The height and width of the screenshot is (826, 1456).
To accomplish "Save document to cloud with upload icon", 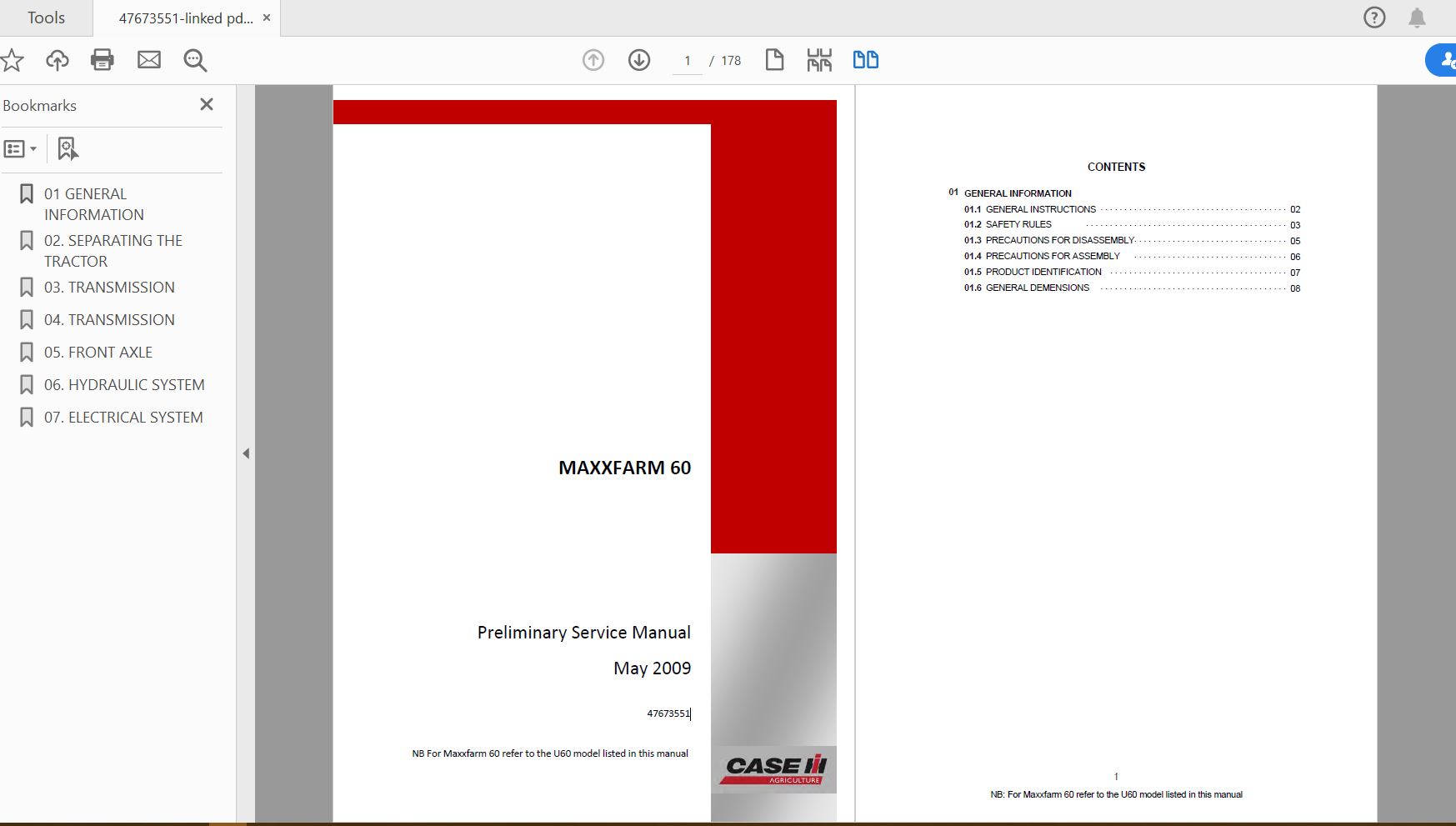I will click(x=57, y=59).
